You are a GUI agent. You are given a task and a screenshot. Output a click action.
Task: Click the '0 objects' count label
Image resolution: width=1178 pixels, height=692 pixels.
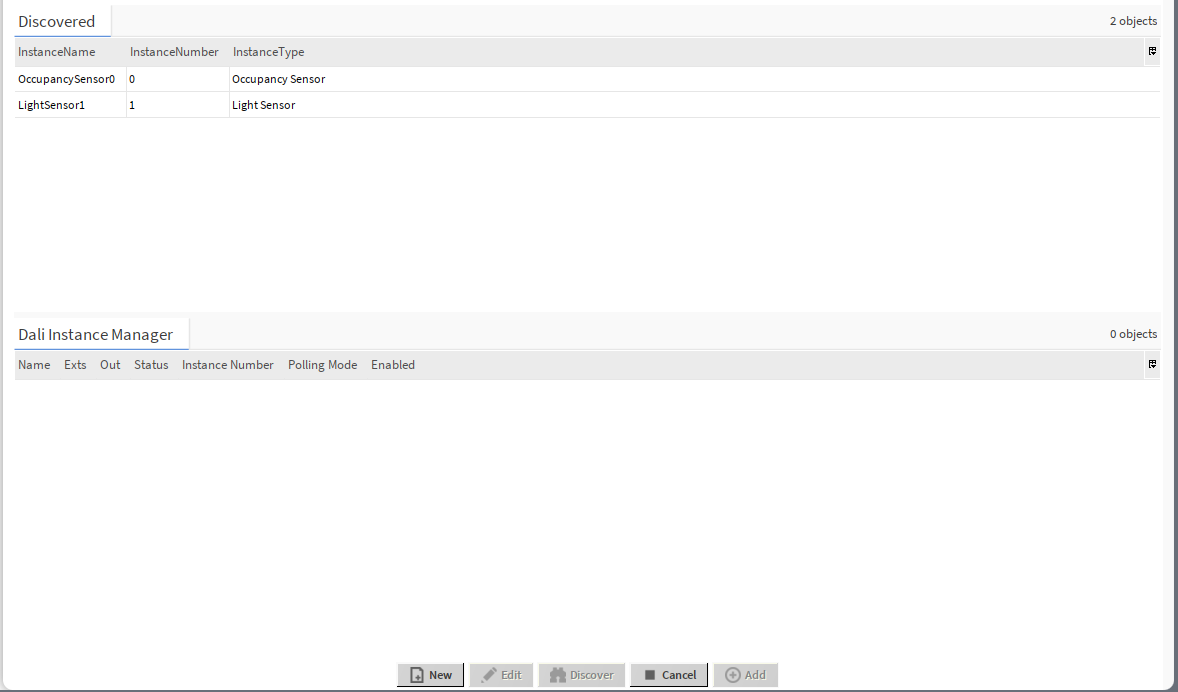pos(1133,334)
